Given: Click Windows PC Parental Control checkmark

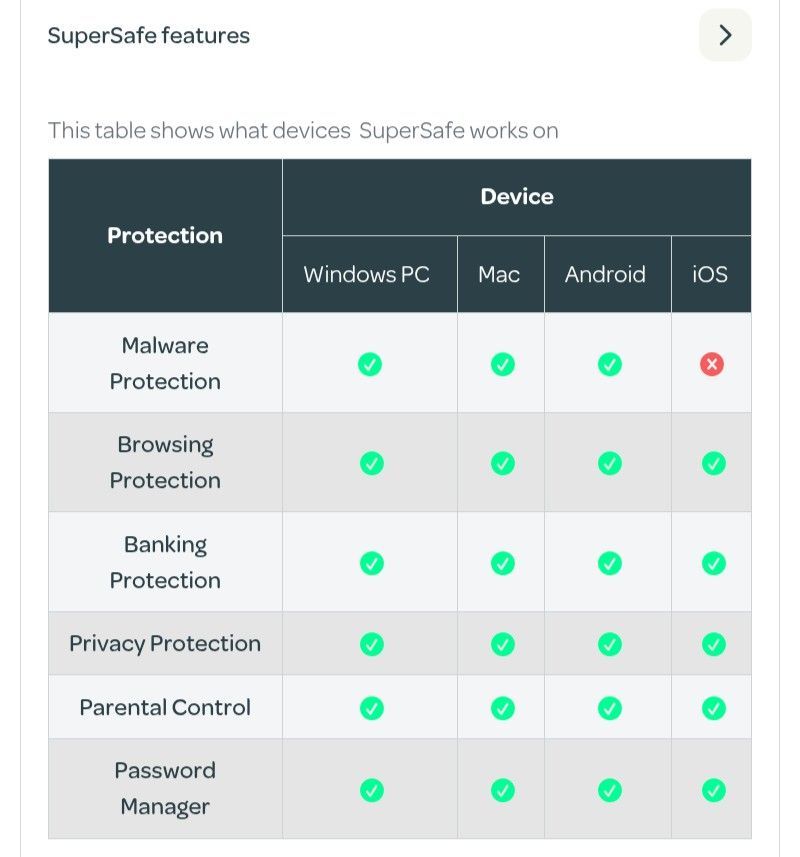Looking at the screenshot, I should [371, 708].
